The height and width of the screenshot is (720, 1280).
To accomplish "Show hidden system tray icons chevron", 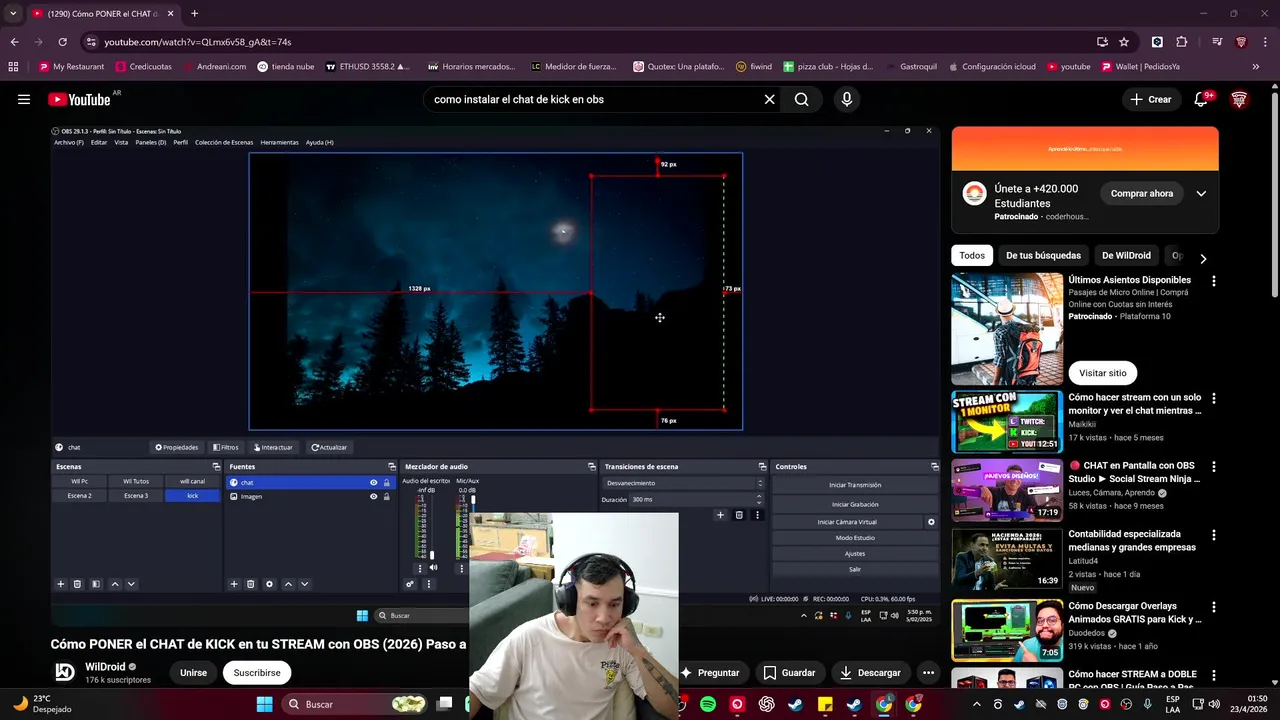I will tap(977, 704).
